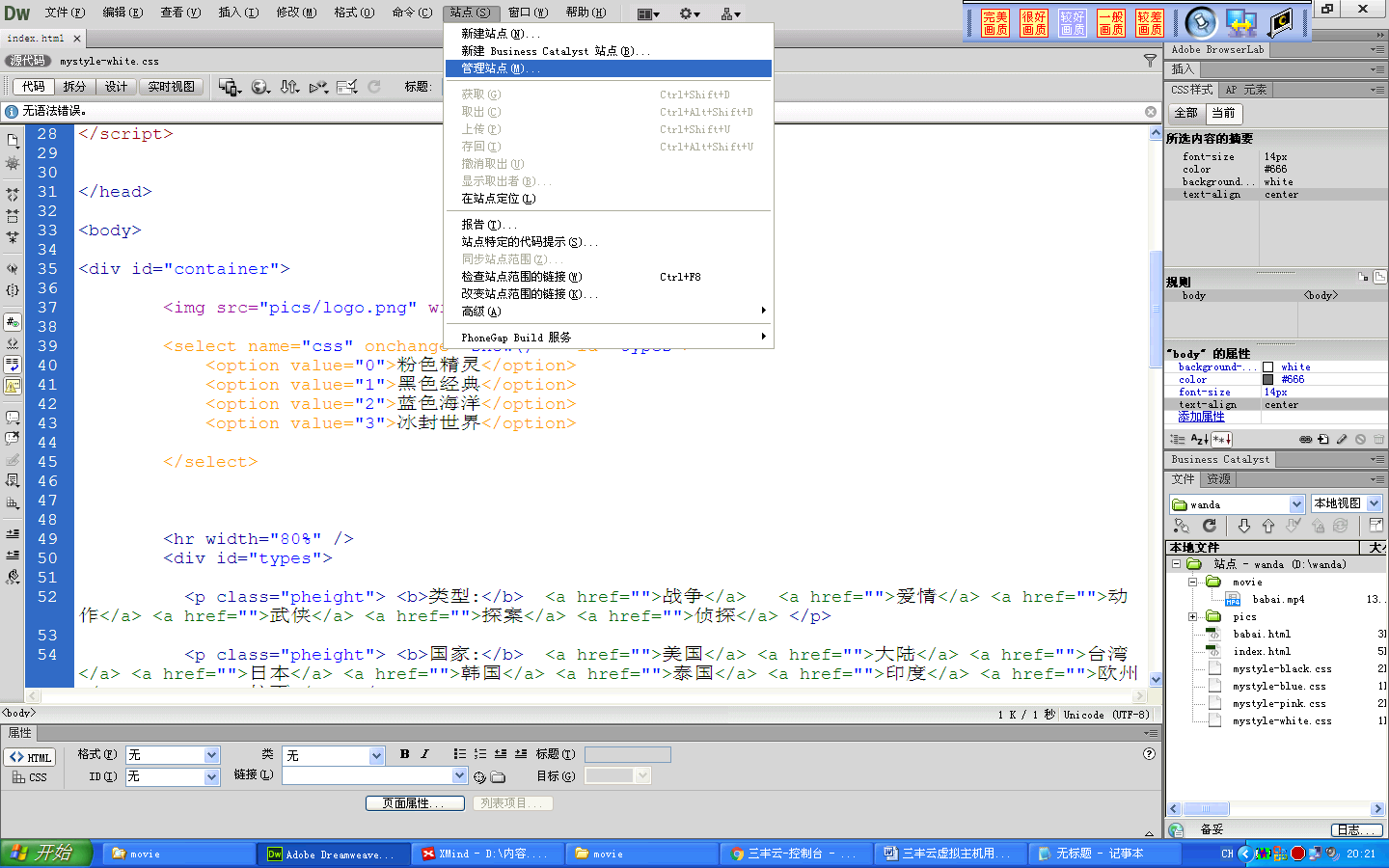
Task: Click background white color swatch
Action: 1267,367
